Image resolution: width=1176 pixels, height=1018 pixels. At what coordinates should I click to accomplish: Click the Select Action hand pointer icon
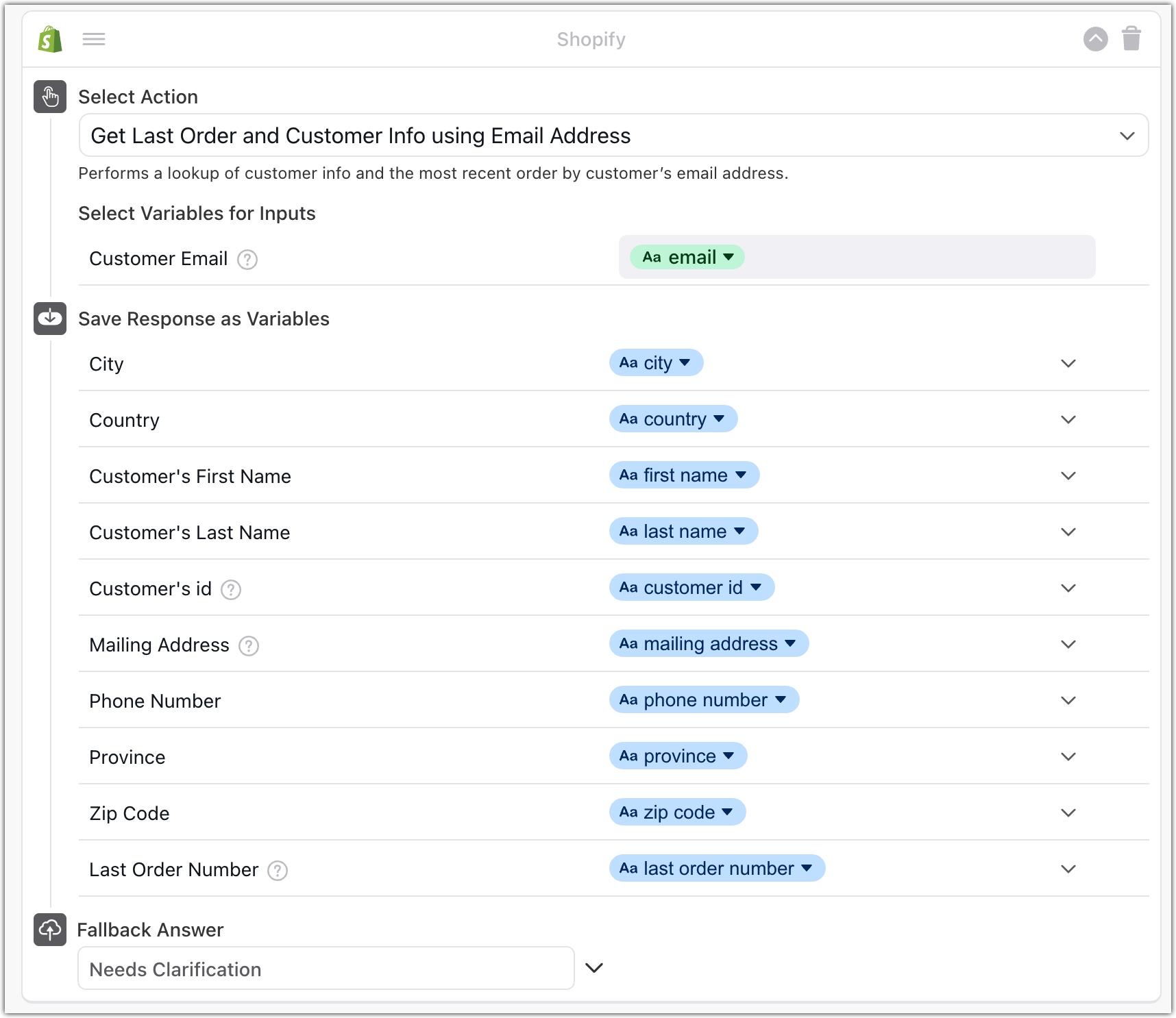click(x=50, y=97)
